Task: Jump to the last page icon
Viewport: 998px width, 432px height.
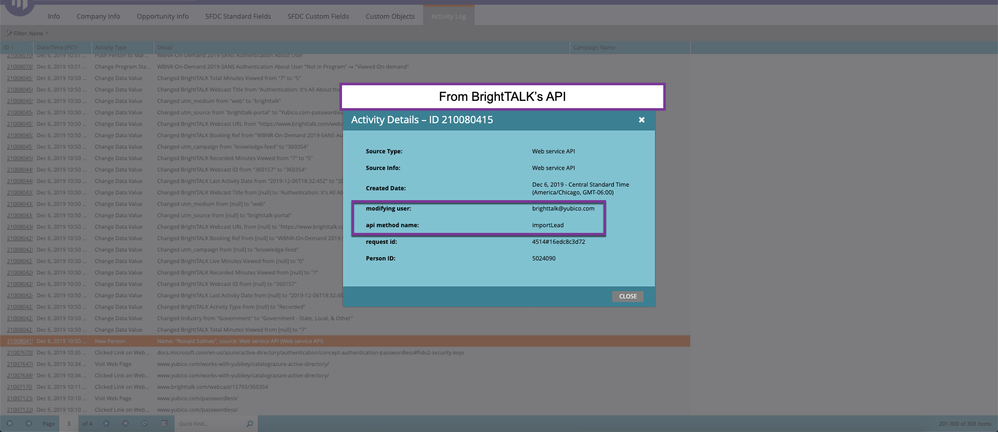Action: coord(125,424)
